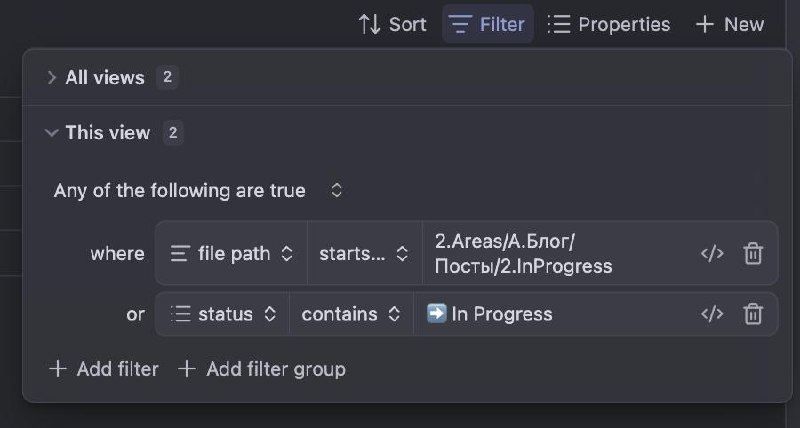800x428 pixels.
Task: Open the 'contains' operator dropdown
Action: point(351,314)
